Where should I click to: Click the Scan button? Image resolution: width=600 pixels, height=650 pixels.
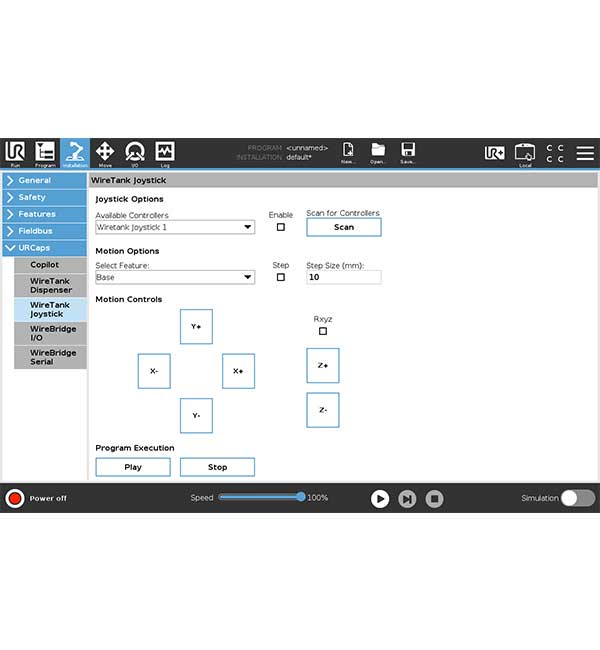pos(344,227)
